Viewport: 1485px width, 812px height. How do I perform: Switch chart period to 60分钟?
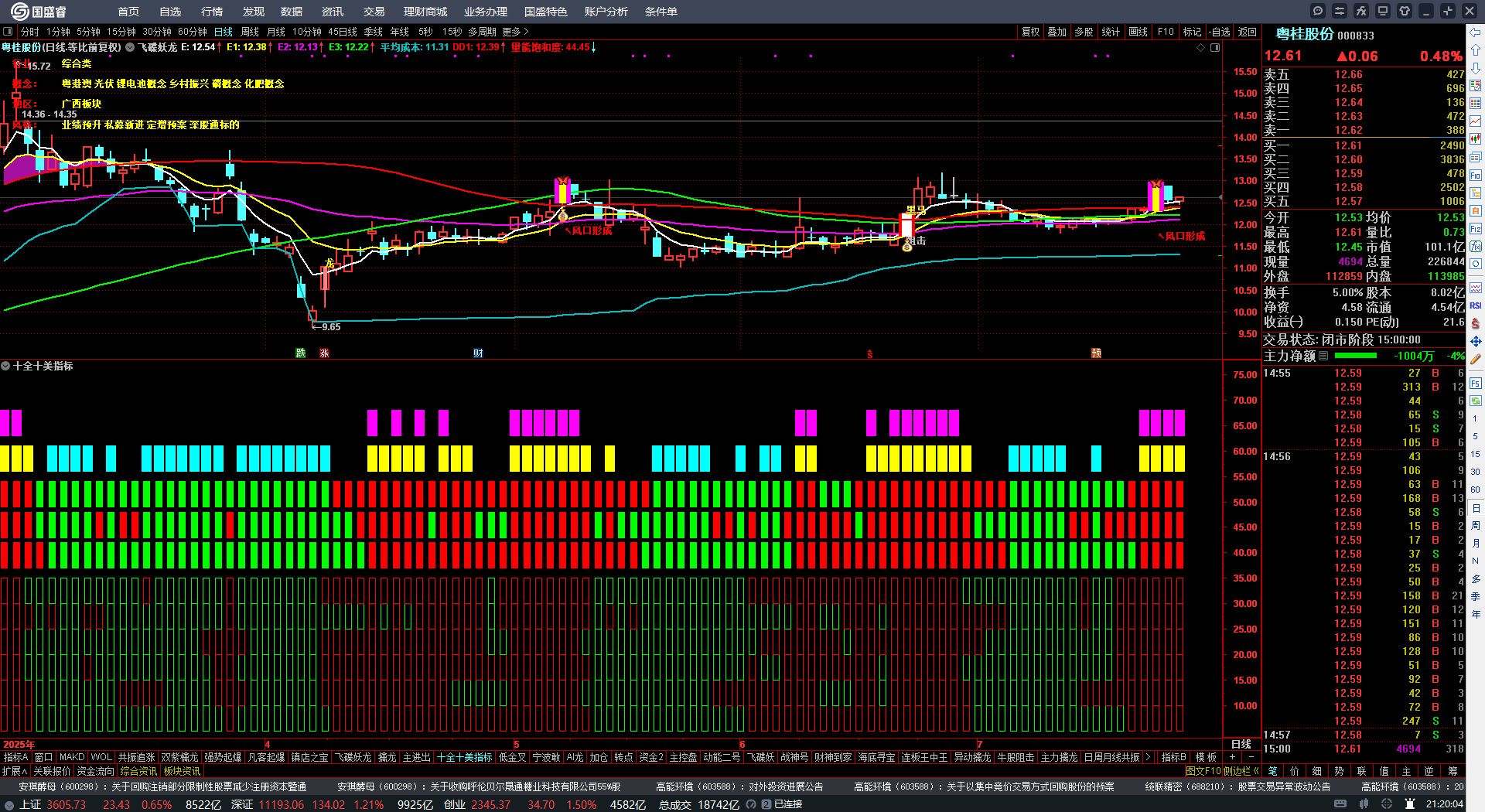[x=193, y=32]
